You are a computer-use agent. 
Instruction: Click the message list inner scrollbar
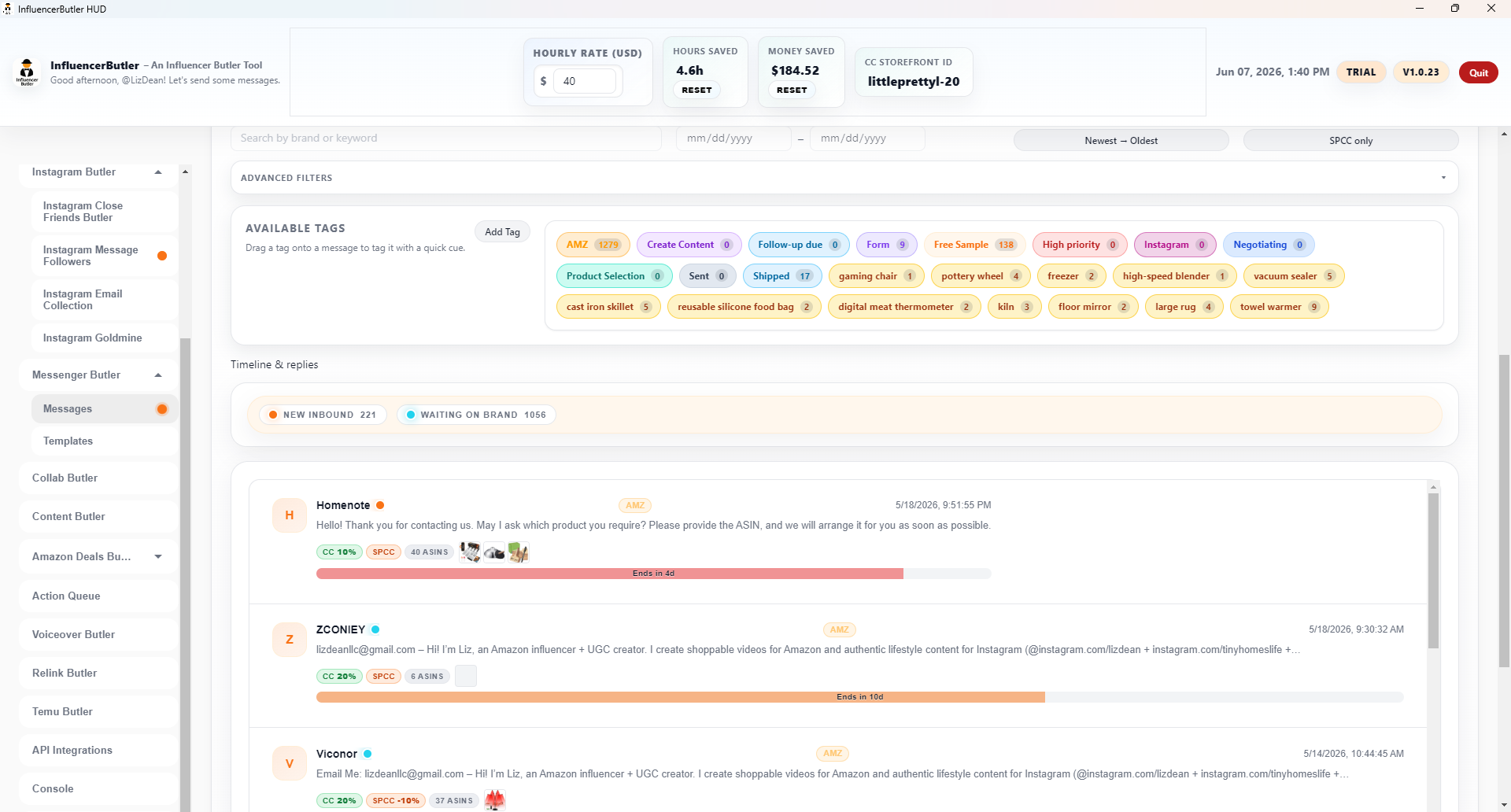pyautogui.click(x=1433, y=570)
